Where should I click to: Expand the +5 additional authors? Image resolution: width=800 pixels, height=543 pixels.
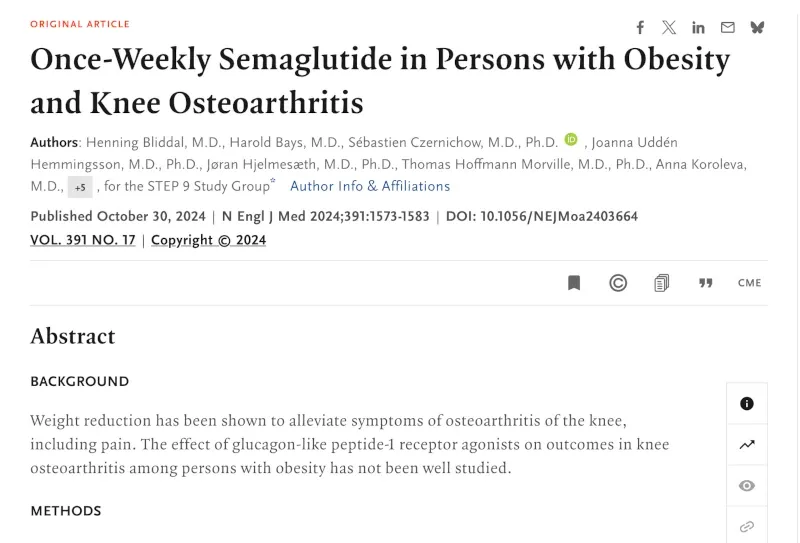pos(80,187)
